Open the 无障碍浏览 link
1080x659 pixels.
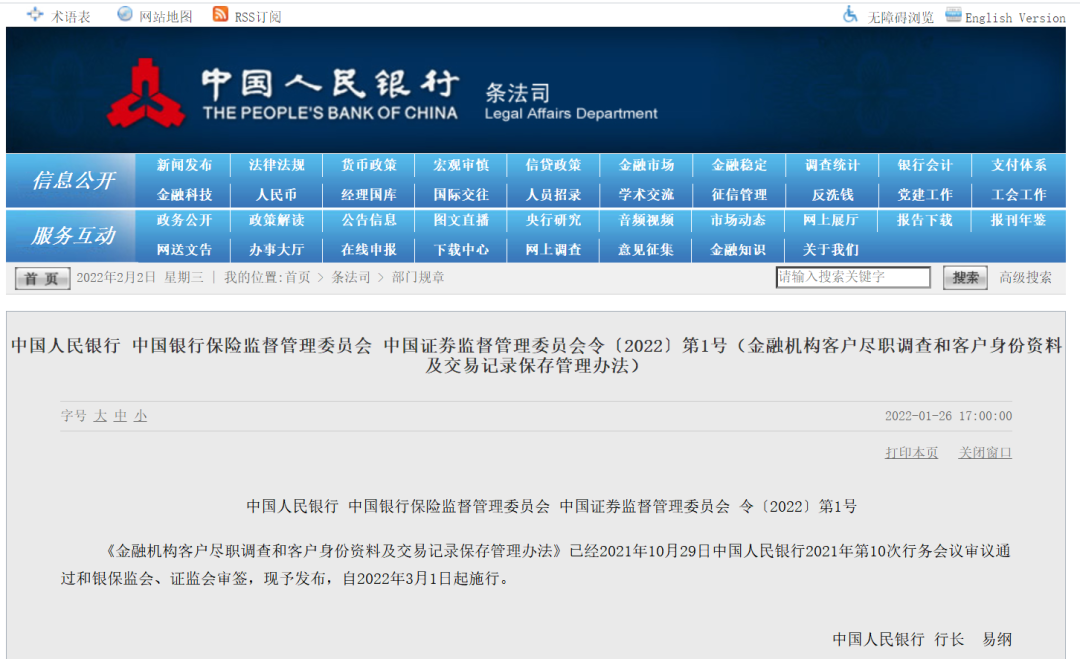(901, 18)
